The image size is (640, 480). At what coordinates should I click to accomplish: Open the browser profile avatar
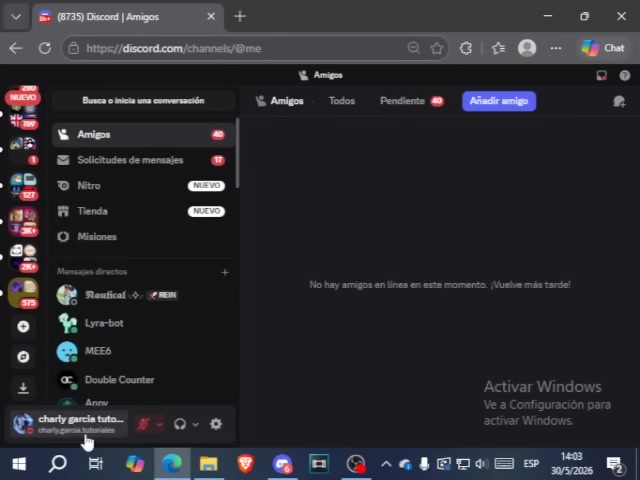pos(527,48)
